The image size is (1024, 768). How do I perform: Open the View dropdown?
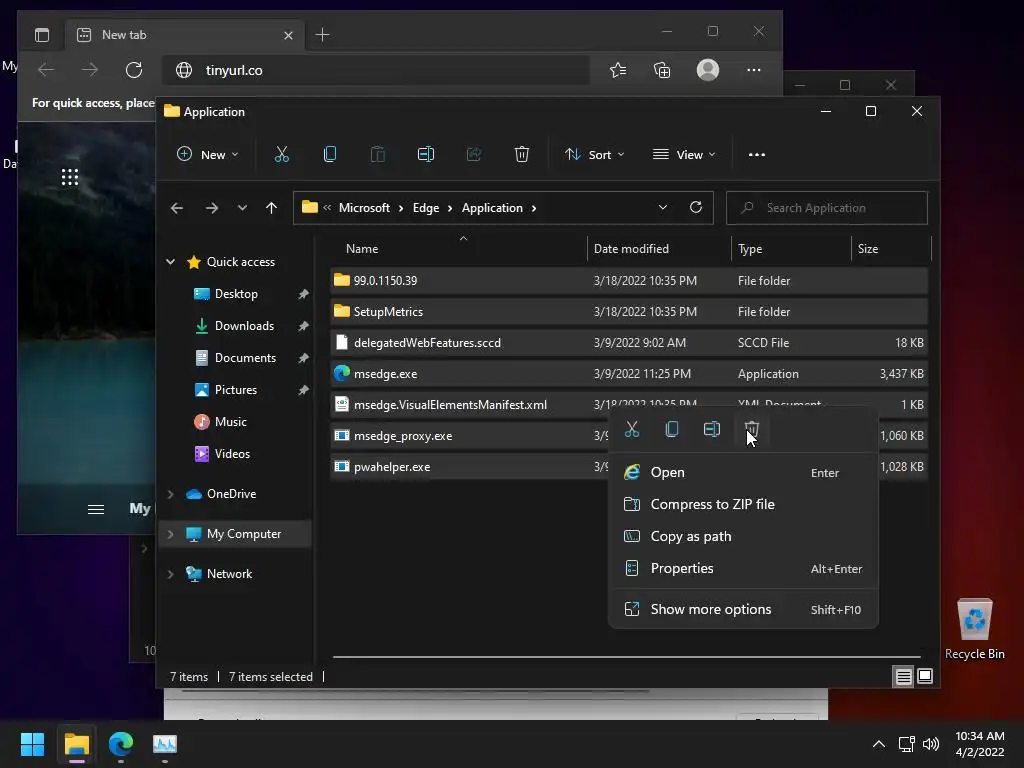(684, 155)
